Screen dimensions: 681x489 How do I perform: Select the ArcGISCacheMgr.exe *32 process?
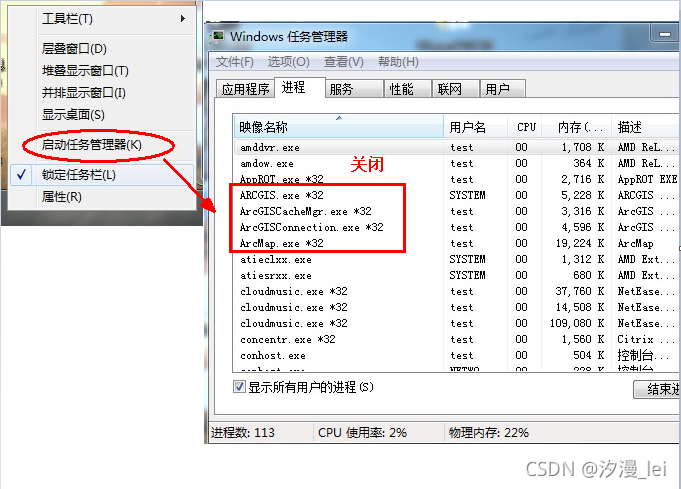pyautogui.click(x=456, y=211)
